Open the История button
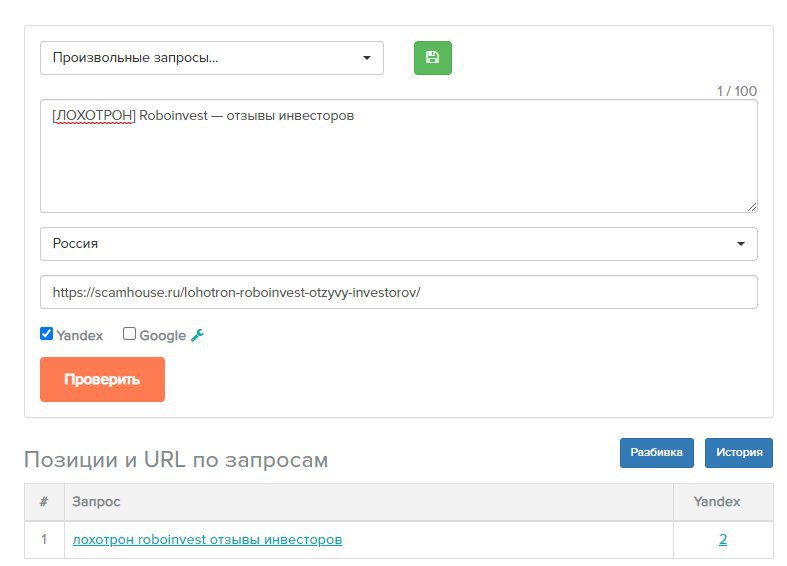Image resolution: width=787 pixels, height=566 pixels. pos(739,453)
